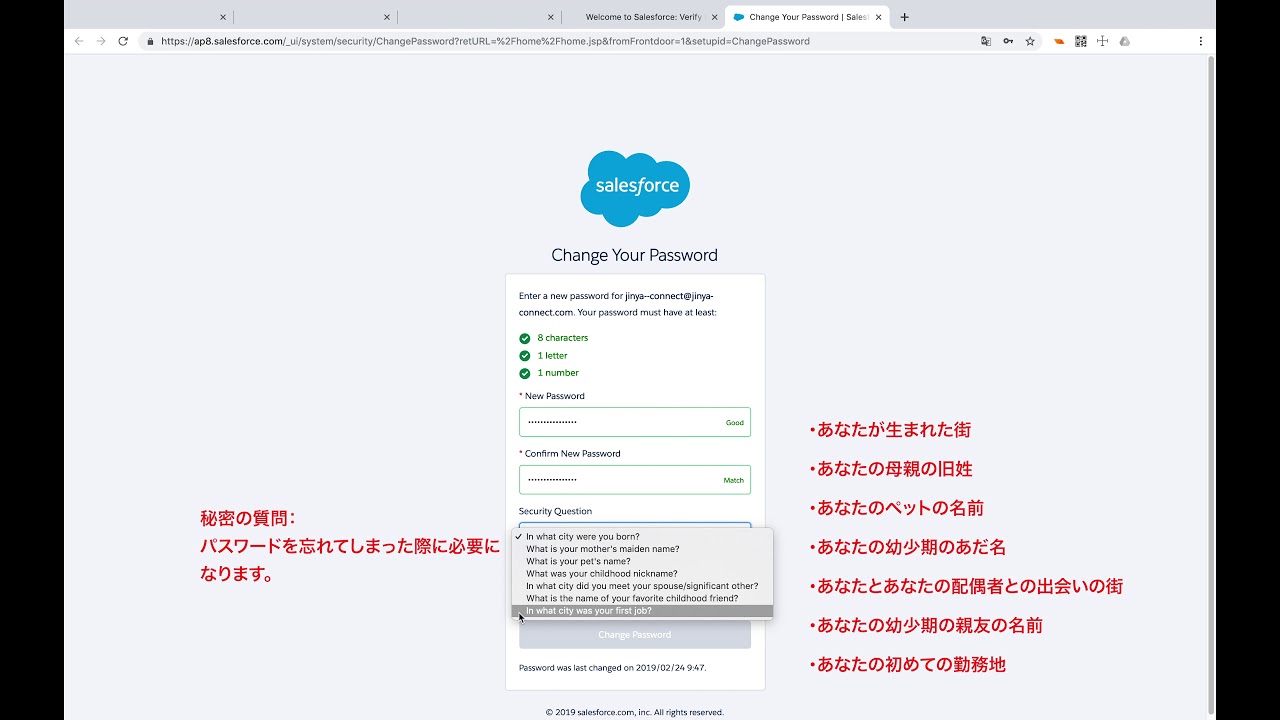Click the page vertical scrollbar

(x=1211, y=385)
